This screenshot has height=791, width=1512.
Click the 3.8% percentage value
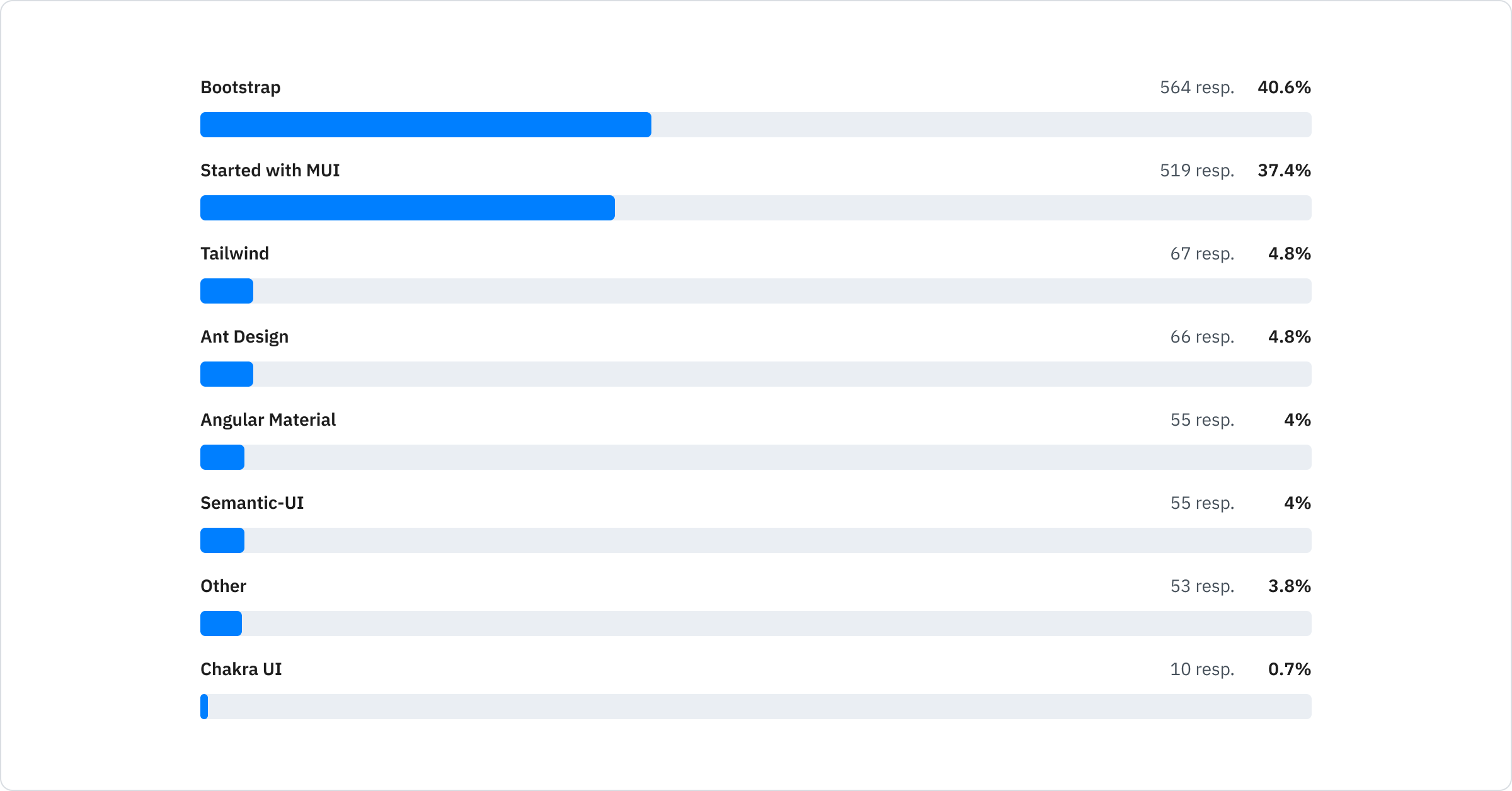(1289, 586)
